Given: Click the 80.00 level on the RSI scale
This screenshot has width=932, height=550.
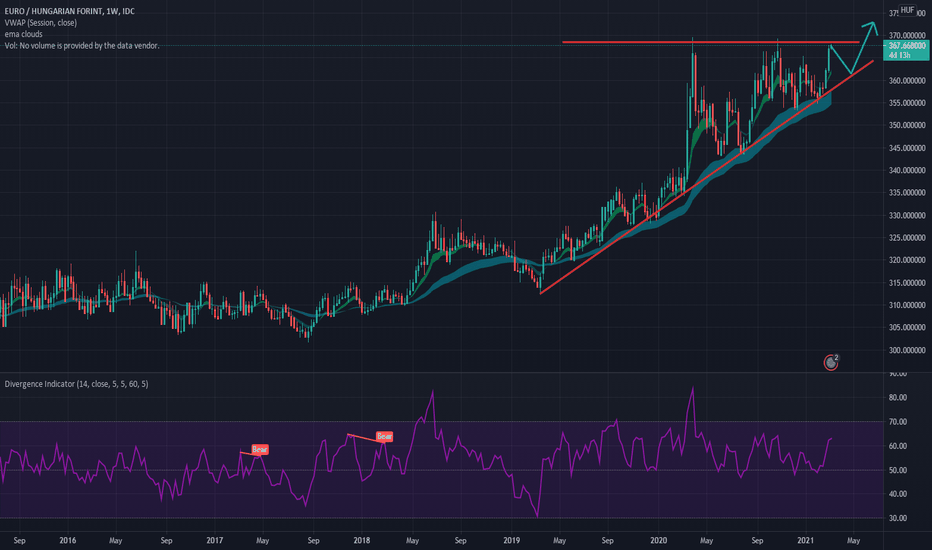Looking at the screenshot, I should point(898,398).
